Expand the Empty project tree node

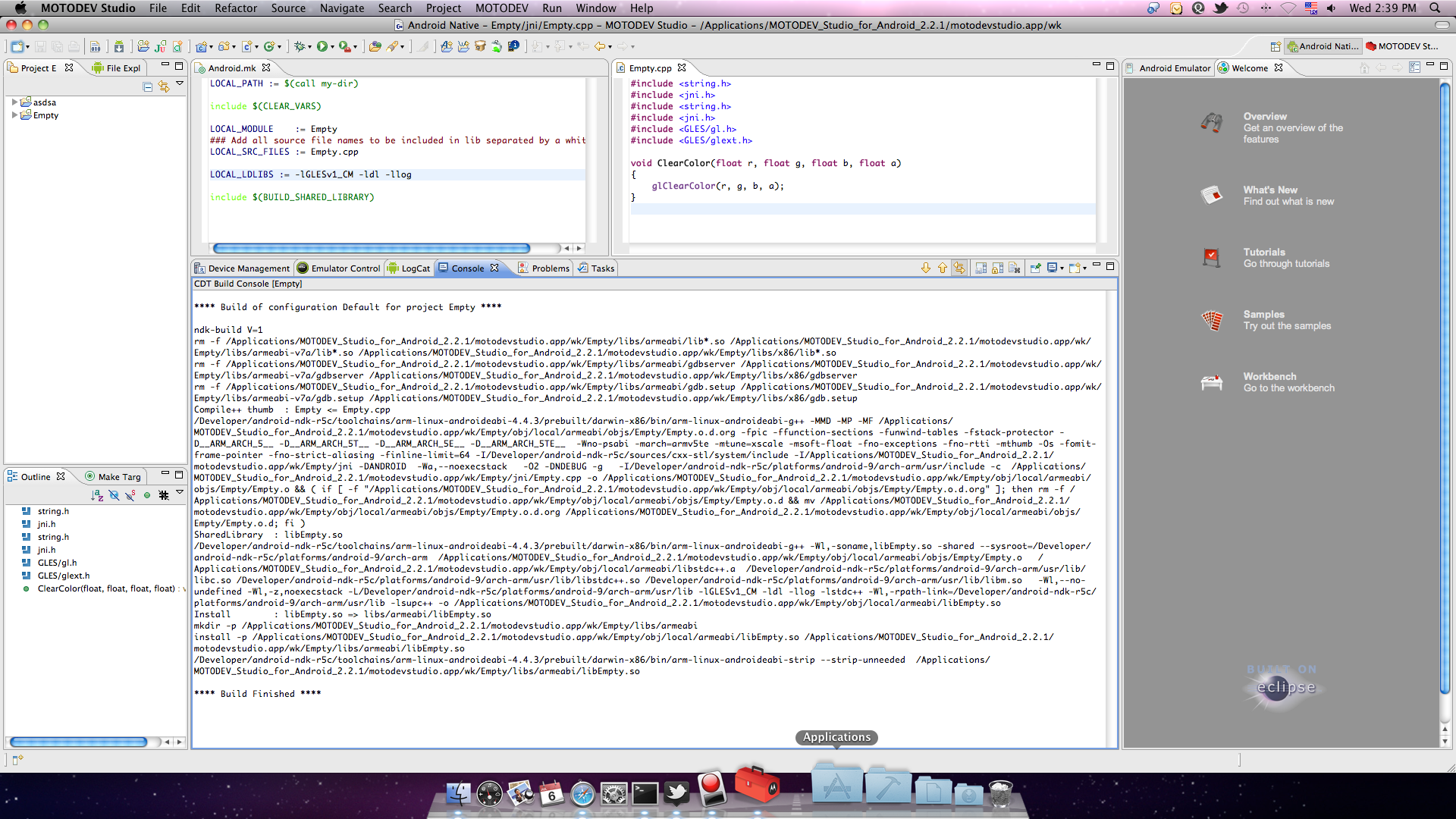coord(14,115)
